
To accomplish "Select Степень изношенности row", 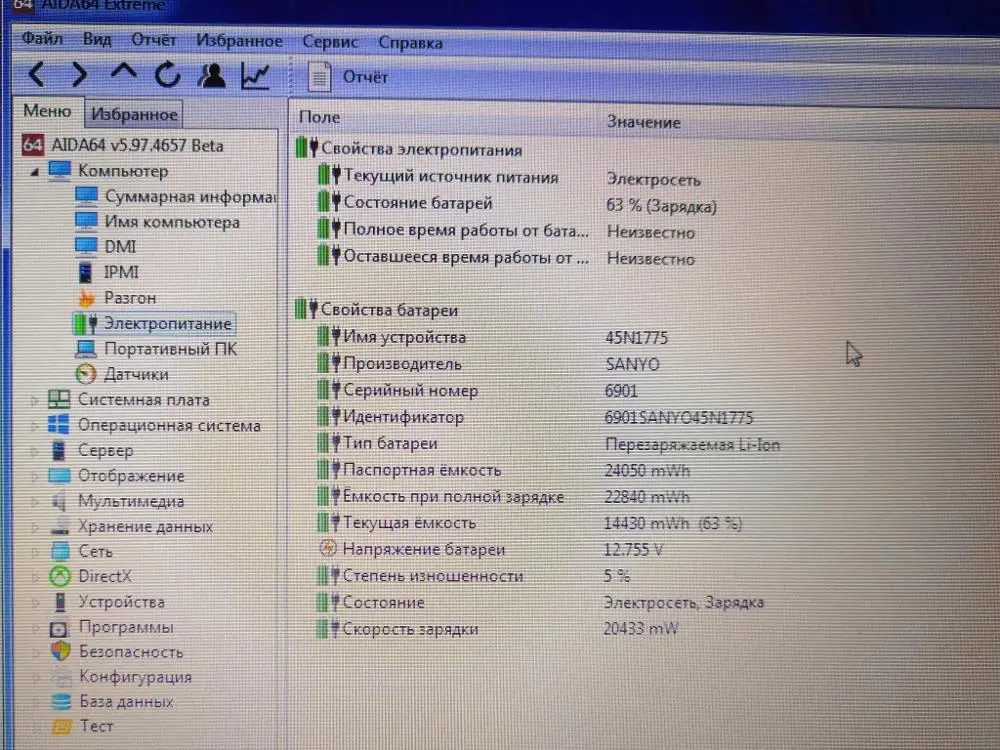I will [473, 576].
